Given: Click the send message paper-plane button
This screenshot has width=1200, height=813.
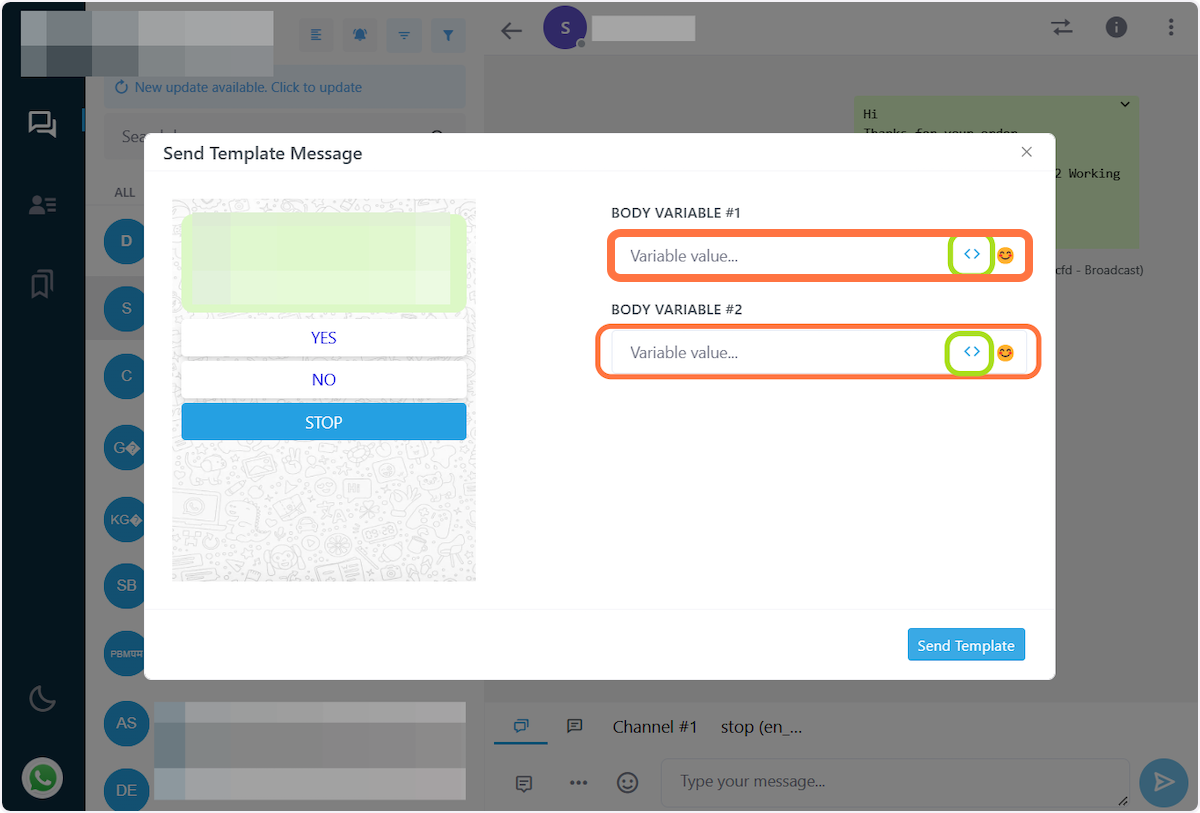Looking at the screenshot, I should [1164, 782].
